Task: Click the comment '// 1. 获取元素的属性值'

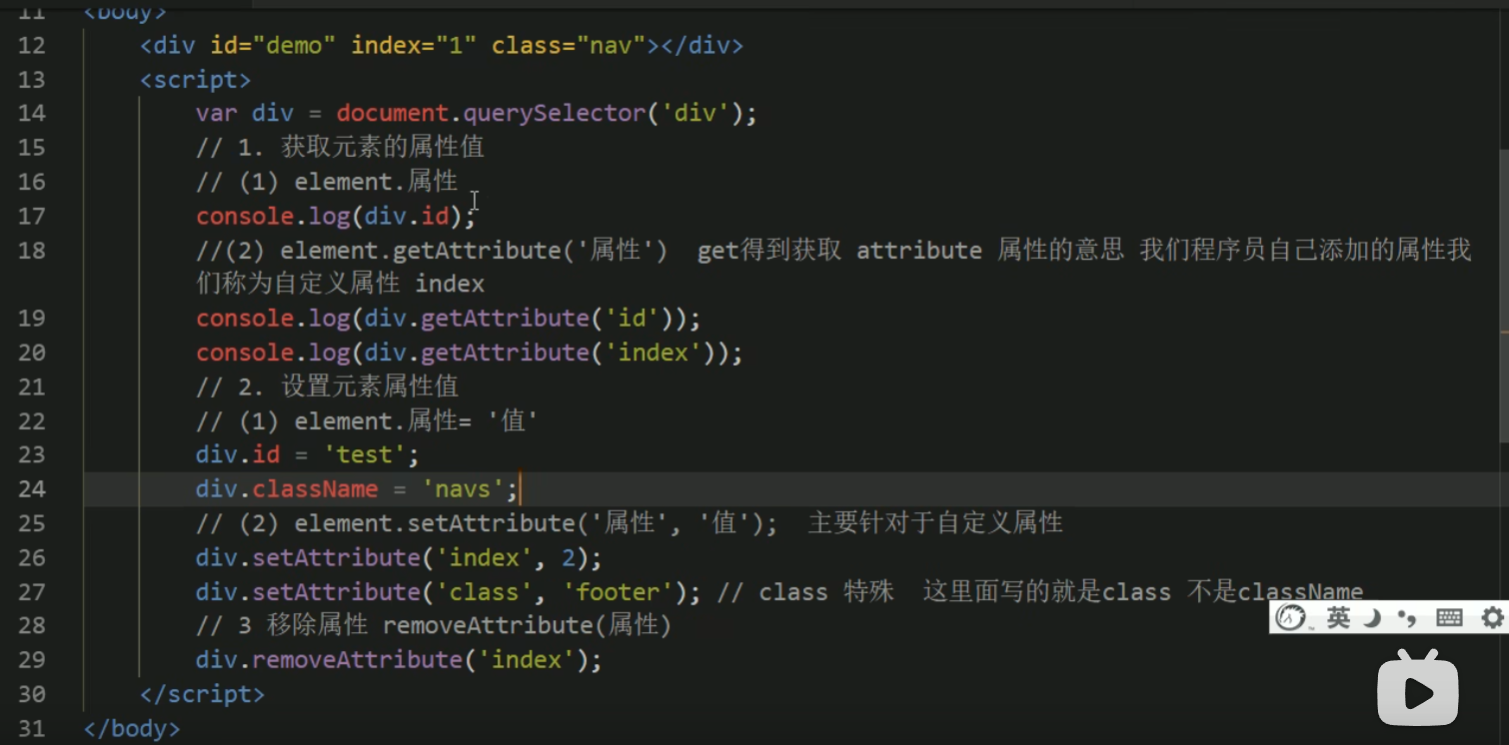Action: [x=340, y=147]
